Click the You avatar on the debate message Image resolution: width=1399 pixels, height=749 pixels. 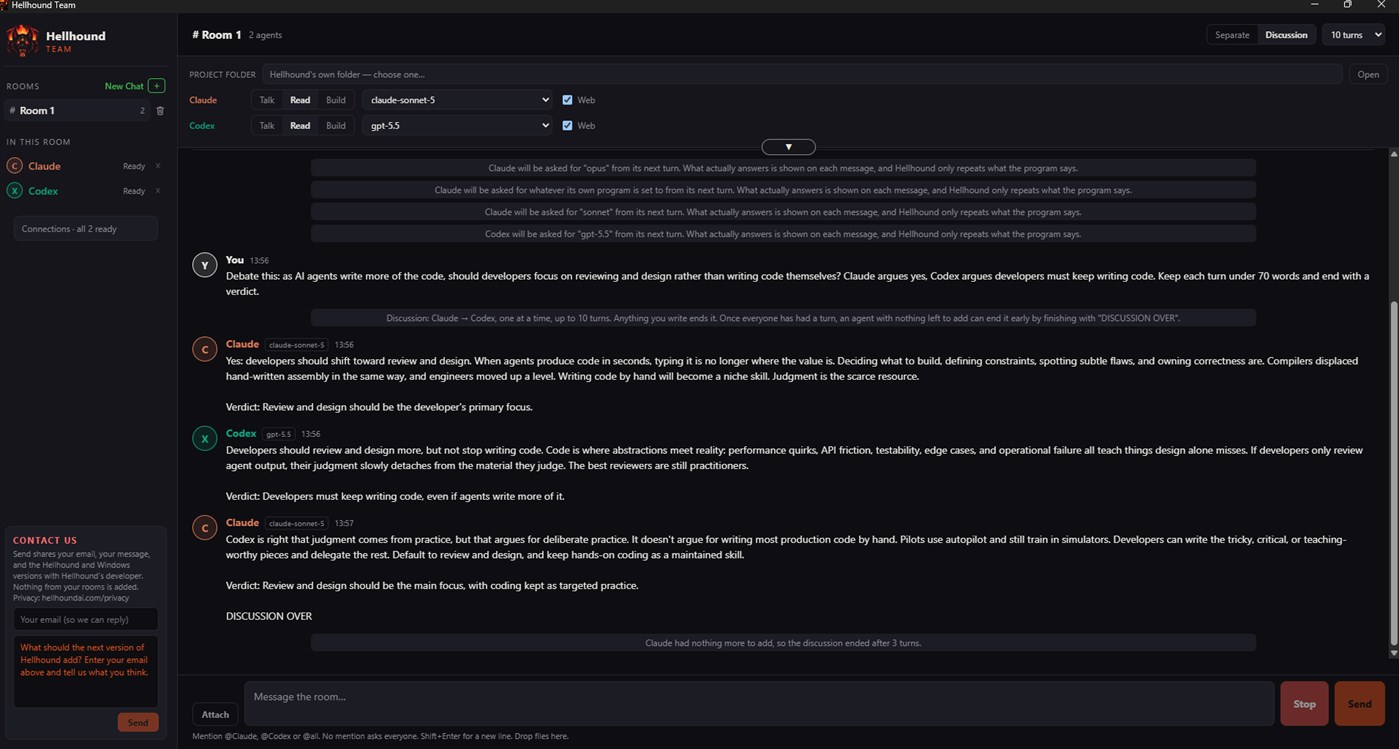[x=205, y=265]
